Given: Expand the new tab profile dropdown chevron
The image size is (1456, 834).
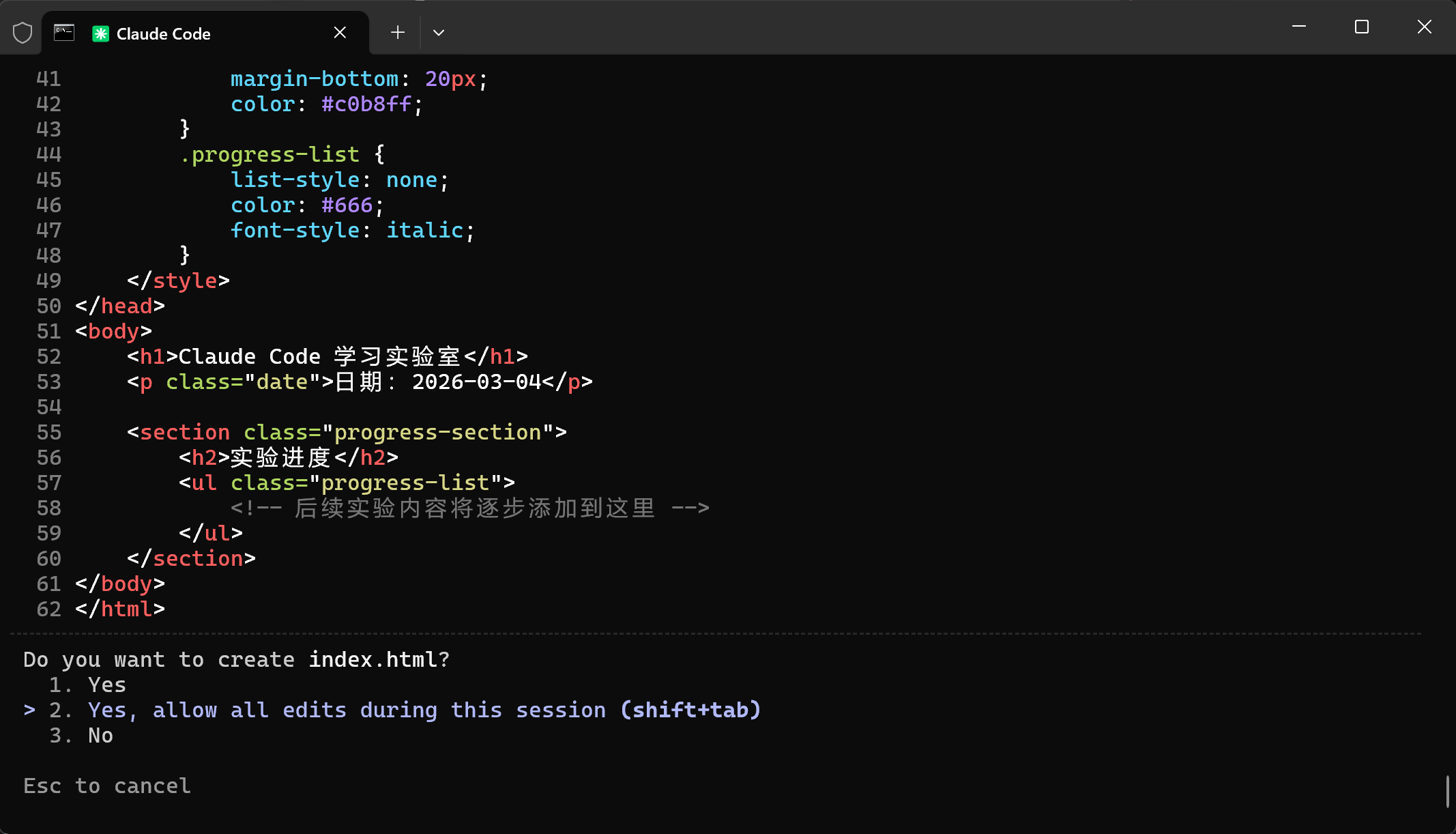Looking at the screenshot, I should [x=439, y=33].
